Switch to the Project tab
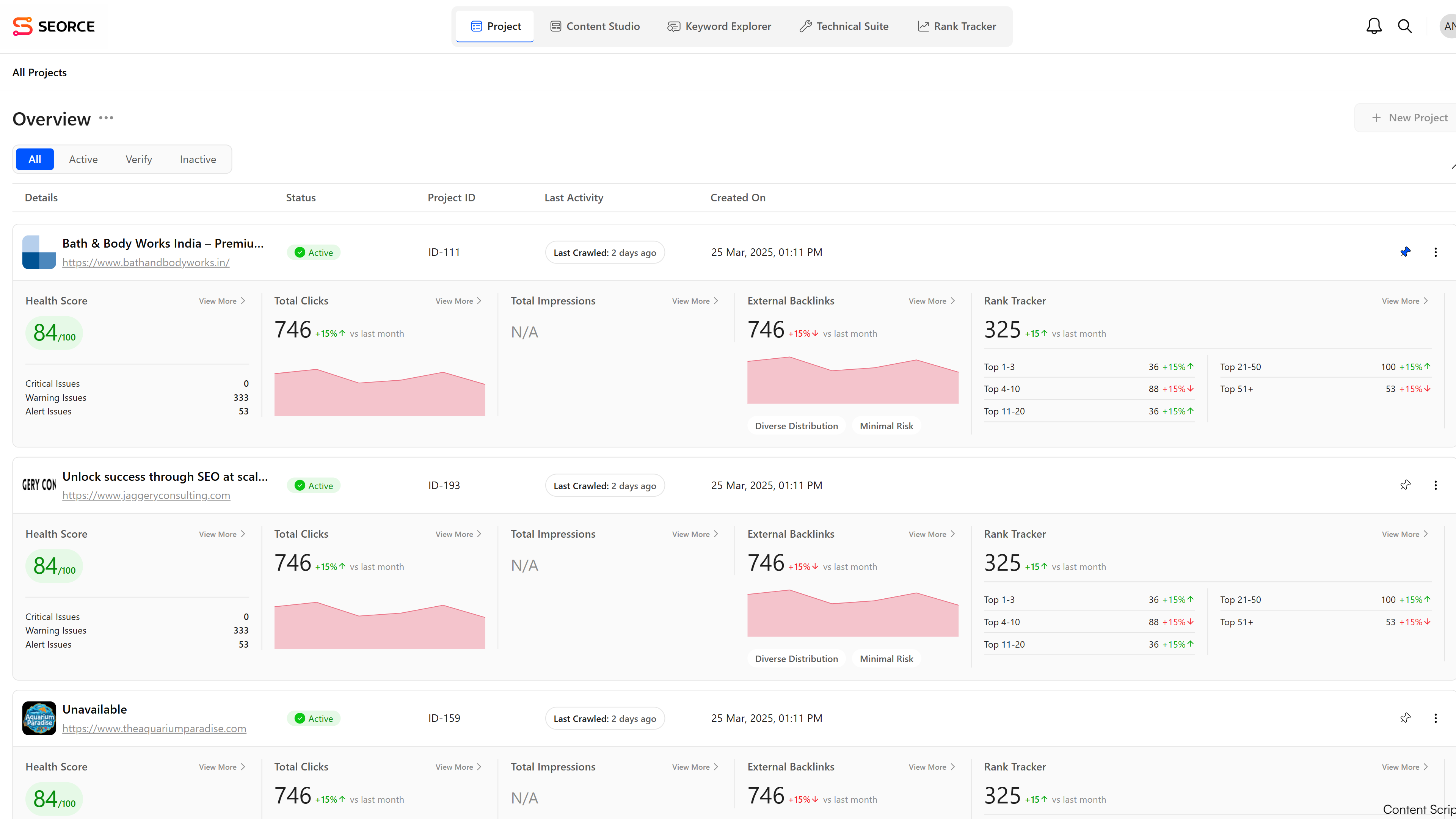 coord(494,26)
